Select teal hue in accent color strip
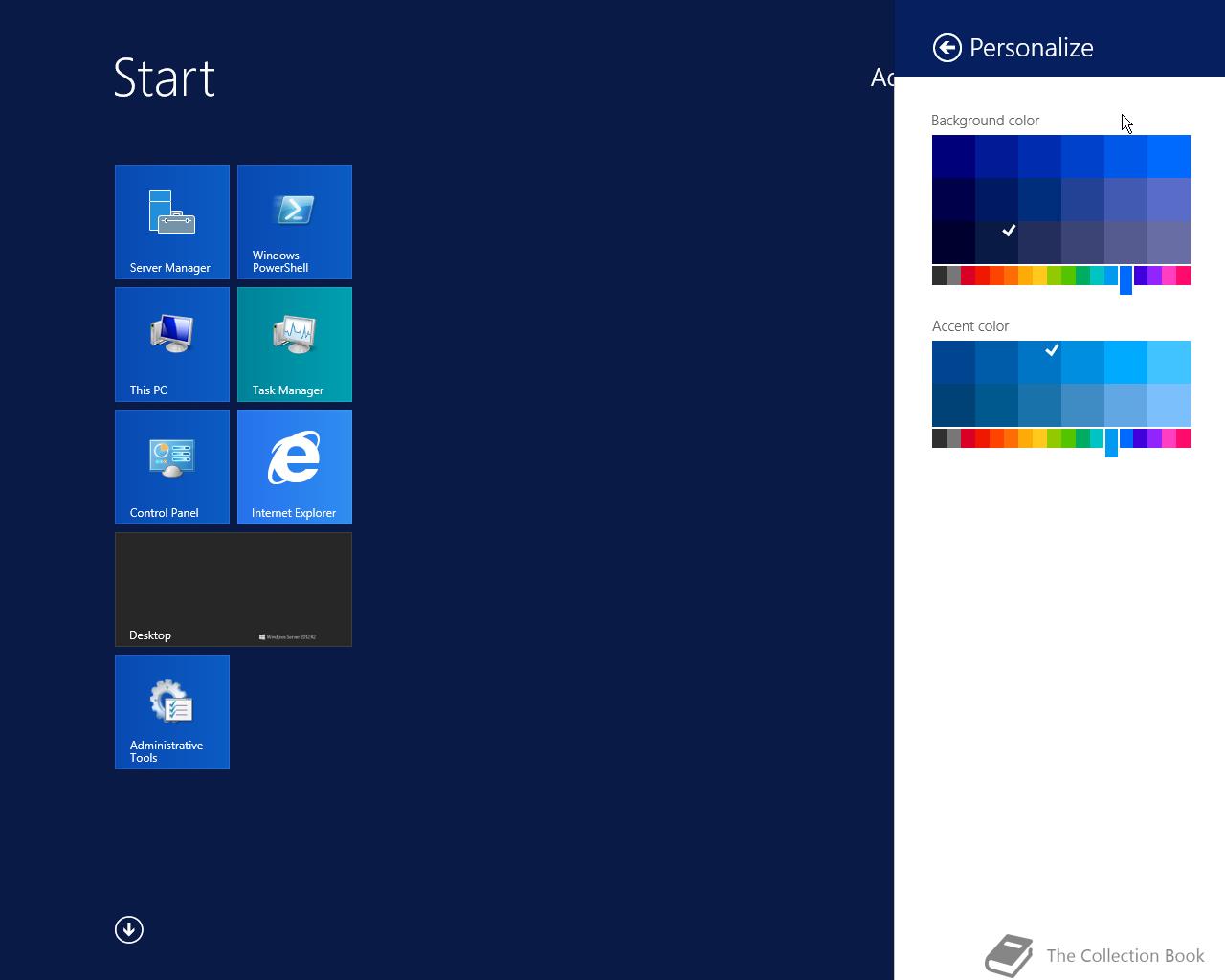 (1097, 438)
